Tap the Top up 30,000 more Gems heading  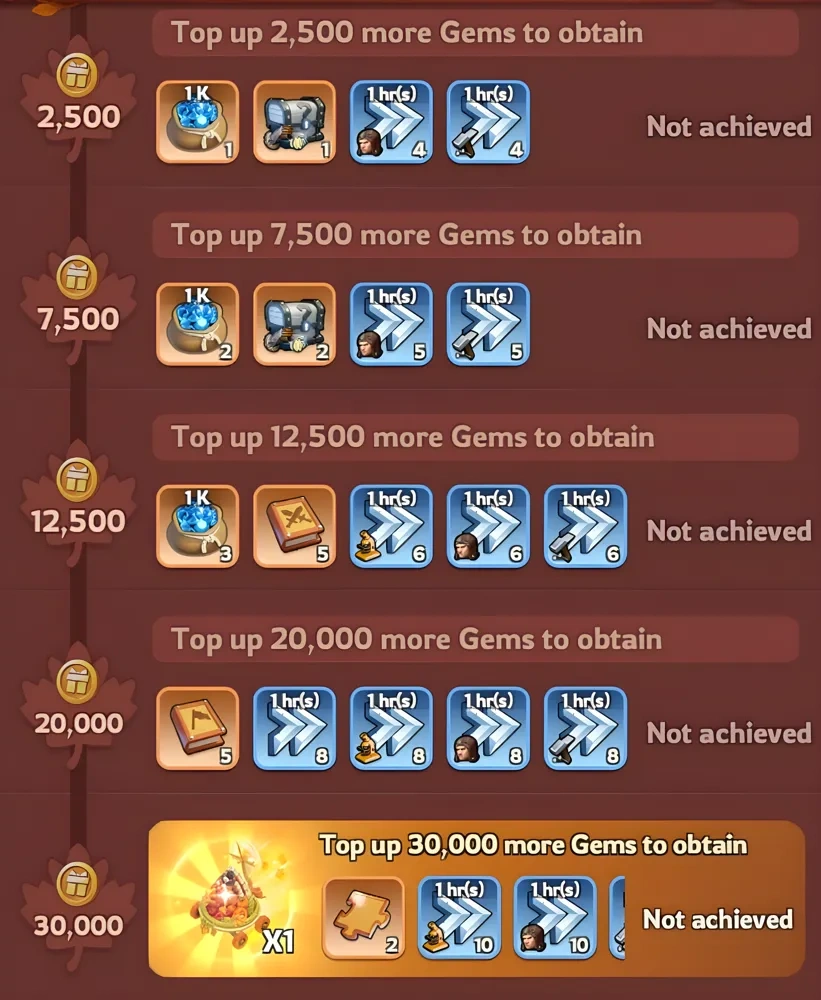click(x=533, y=845)
